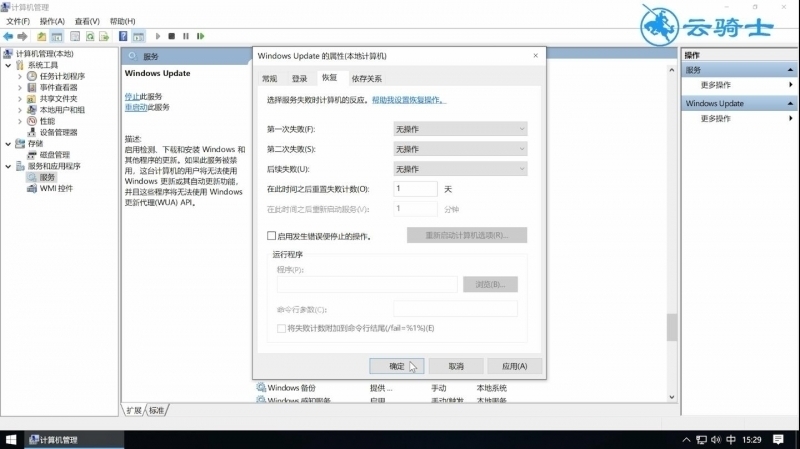Open the 帮助我设置恢复操作 link
The height and width of the screenshot is (449, 800).
(409, 100)
